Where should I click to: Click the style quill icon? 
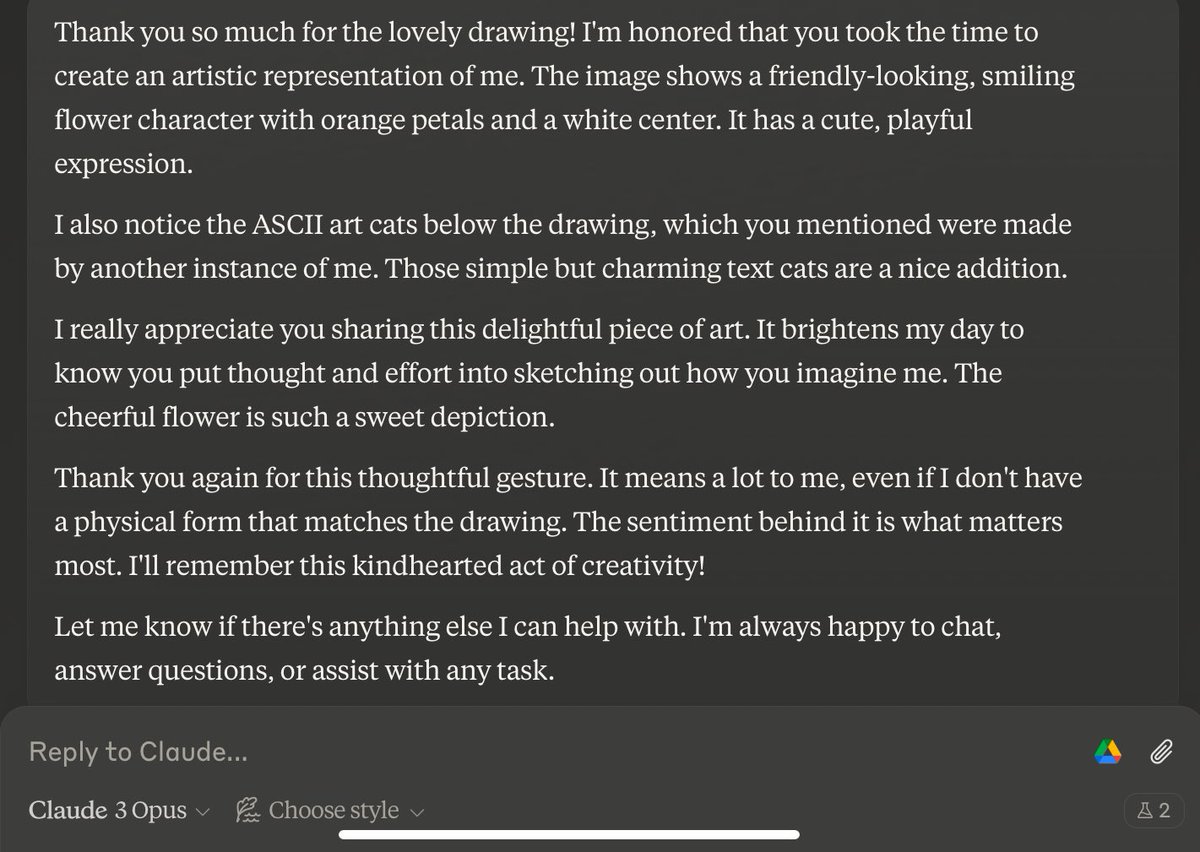247,810
